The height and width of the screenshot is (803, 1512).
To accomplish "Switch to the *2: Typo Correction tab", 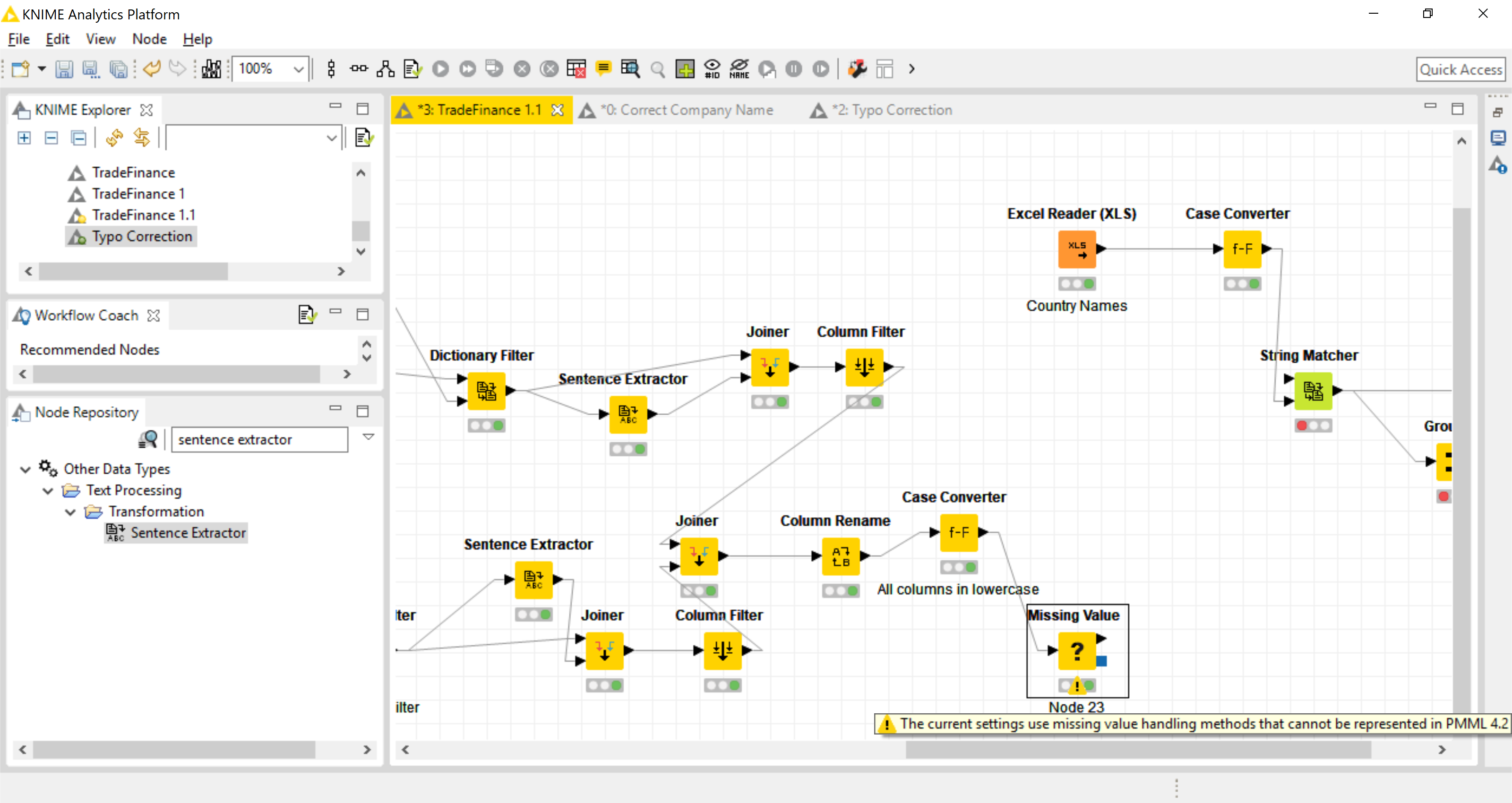I will tap(891, 110).
